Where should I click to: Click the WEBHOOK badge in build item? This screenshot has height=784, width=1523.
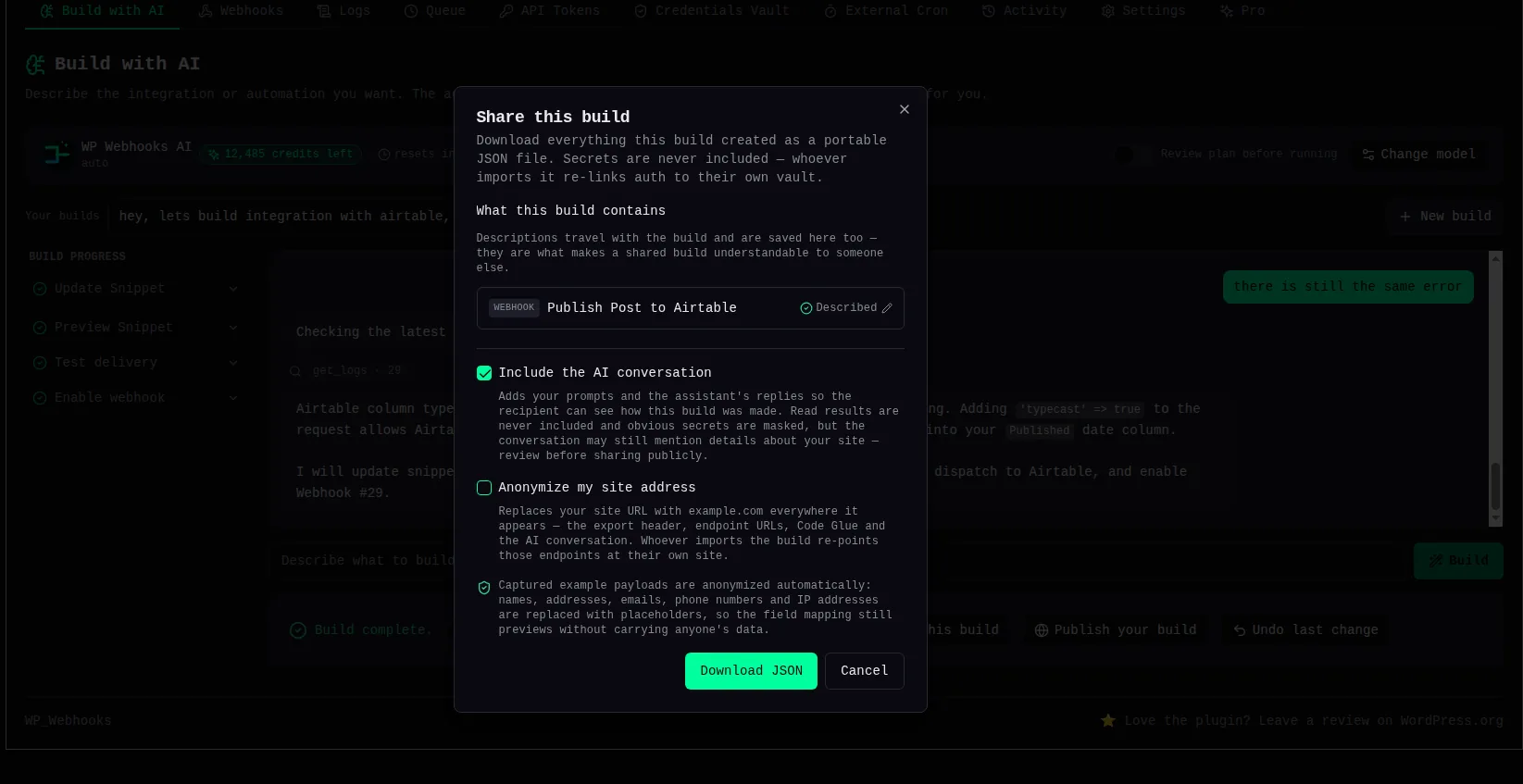514,307
